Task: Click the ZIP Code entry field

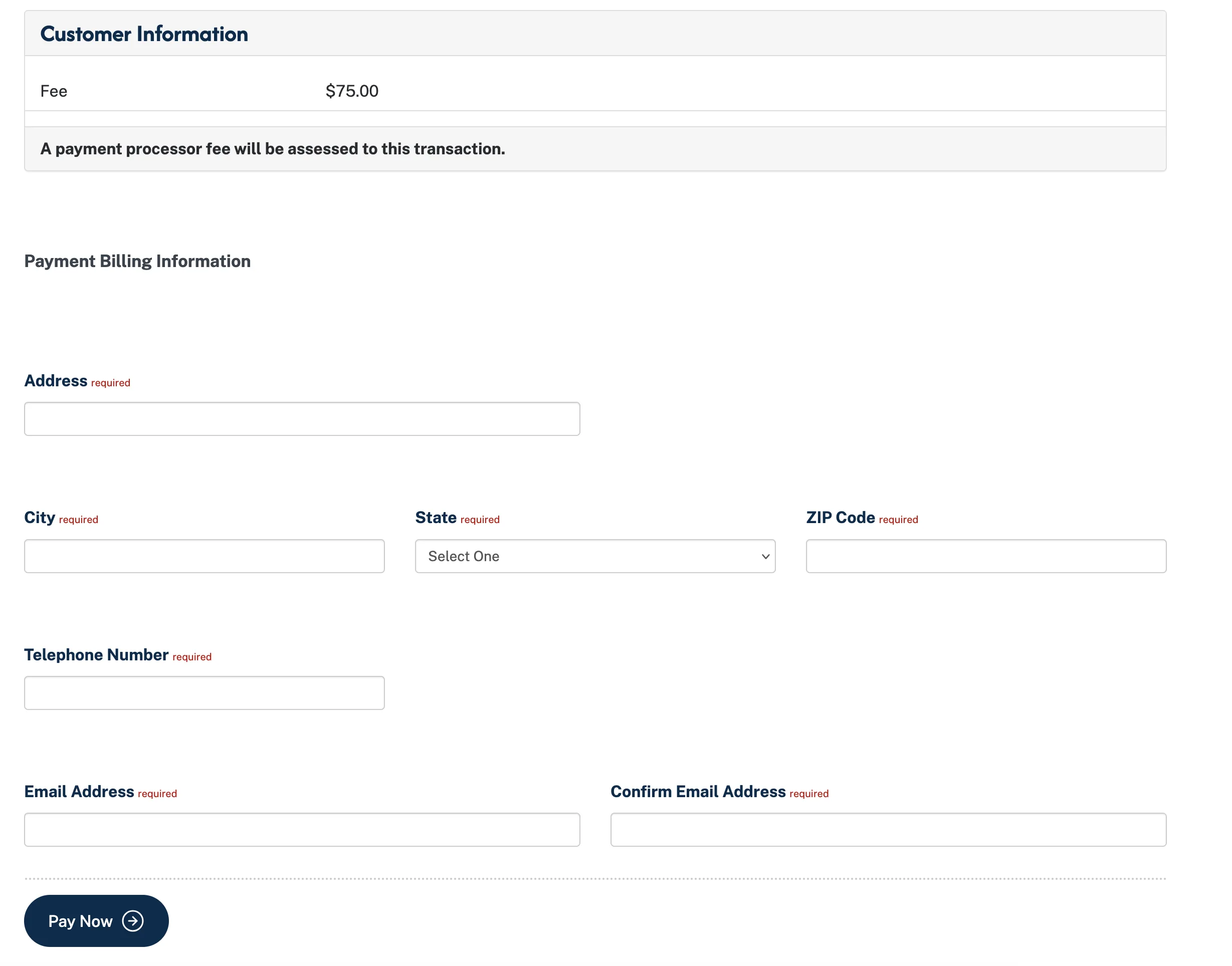Action: 985,557
